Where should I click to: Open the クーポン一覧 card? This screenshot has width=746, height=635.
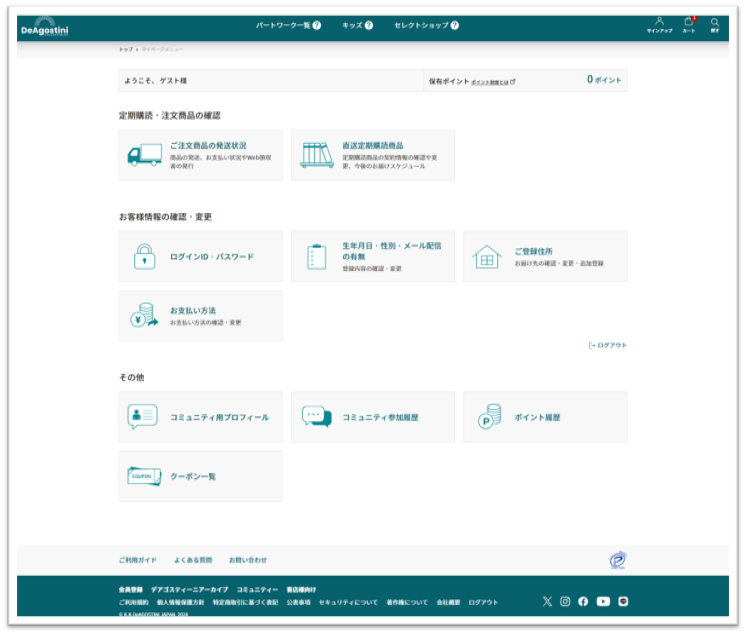pos(200,476)
